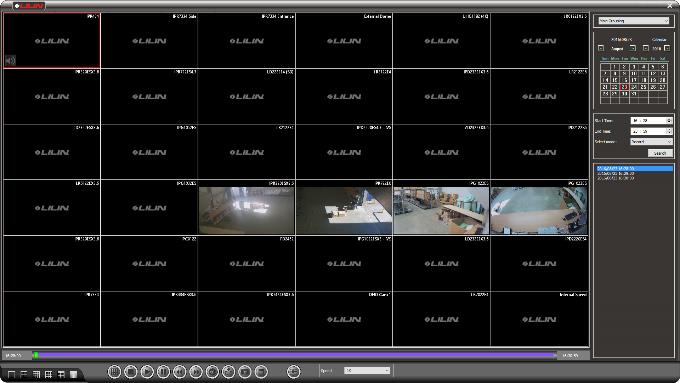Select day 31 in the calendar

pyautogui.click(x=634, y=94)
